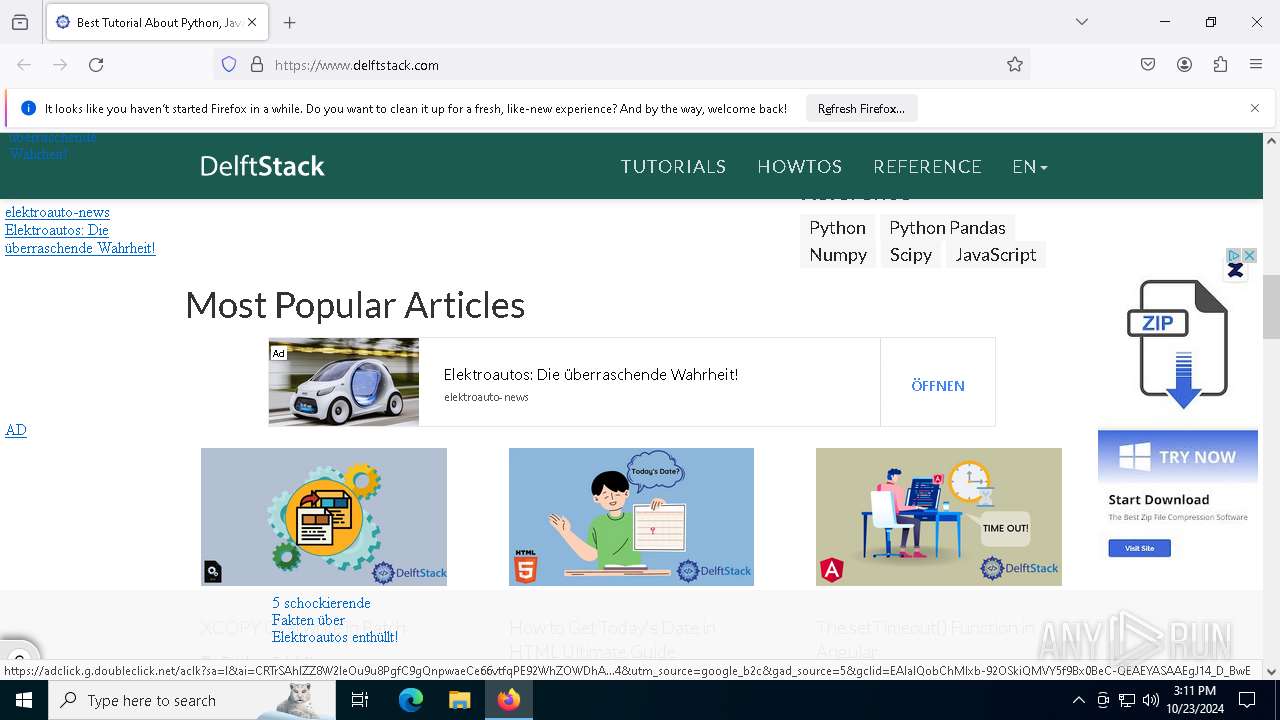Open the Firefox account icon
The image size is (1280, 720).
pos(1184,65)
